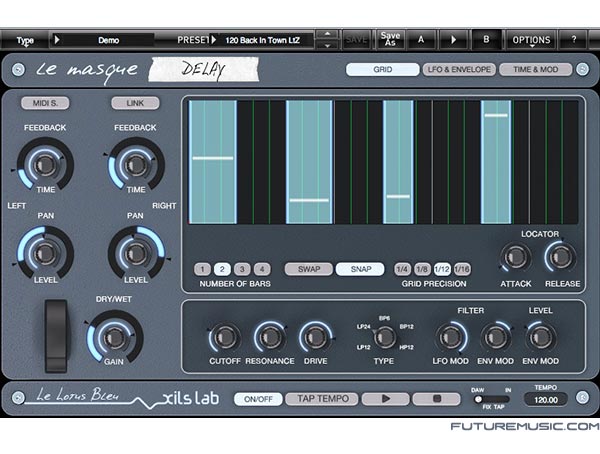Viewport: 600px width, 454px height.
Task: Toggle the Snap button
Action: (360, 269)
